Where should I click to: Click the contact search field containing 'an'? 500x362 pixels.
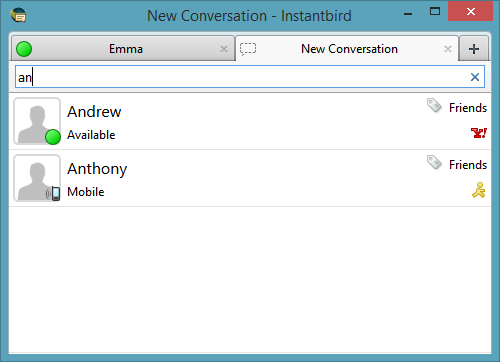(250, 77)
